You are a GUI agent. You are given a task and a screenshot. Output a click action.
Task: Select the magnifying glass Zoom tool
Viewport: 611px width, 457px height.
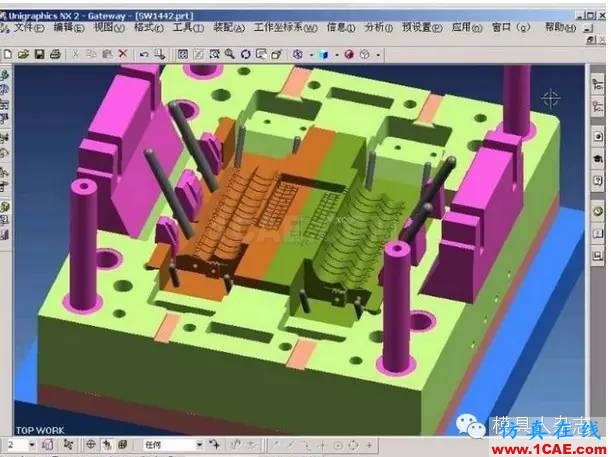[230, 54]
